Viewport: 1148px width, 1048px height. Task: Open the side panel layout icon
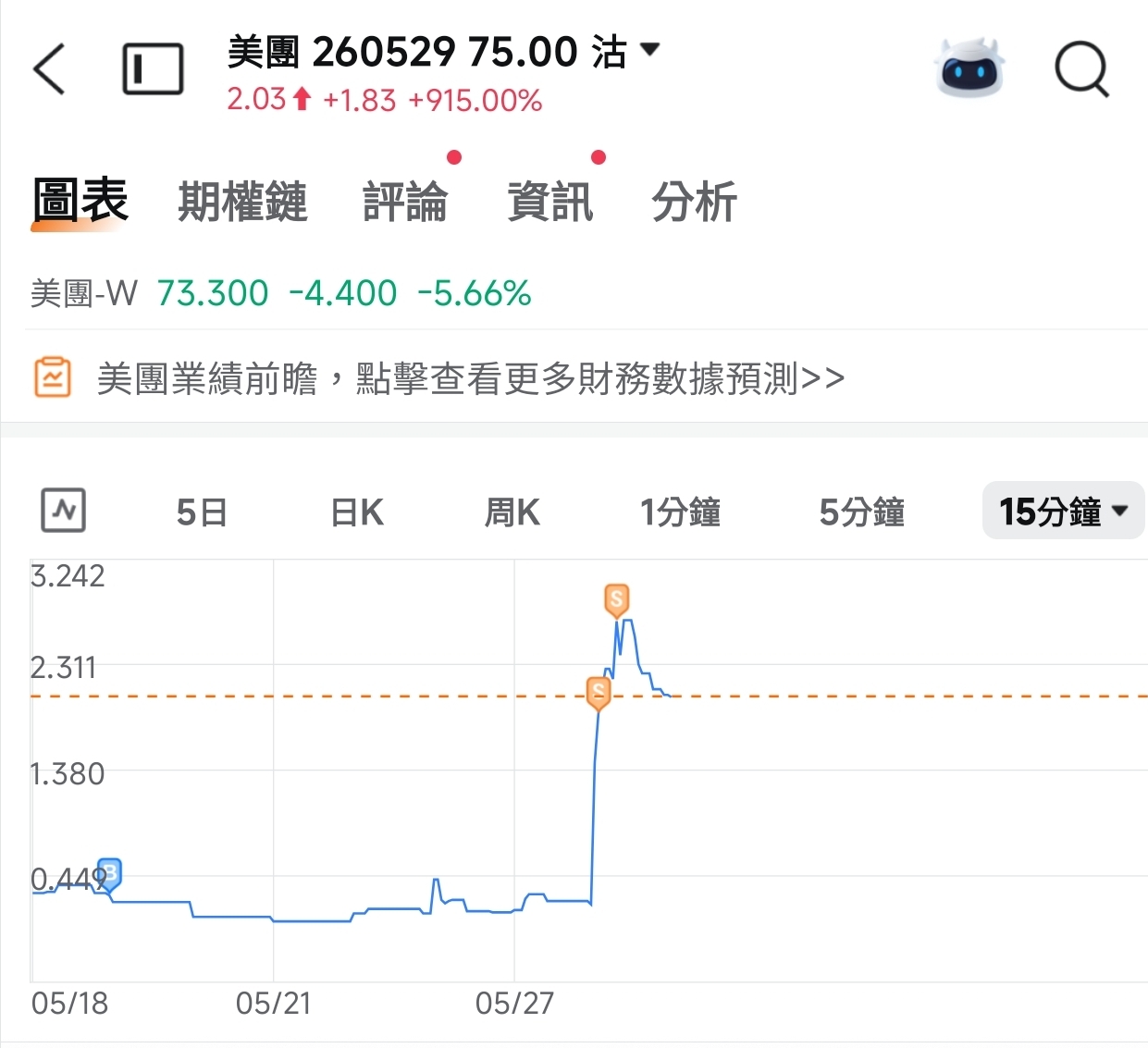(153, 68)
